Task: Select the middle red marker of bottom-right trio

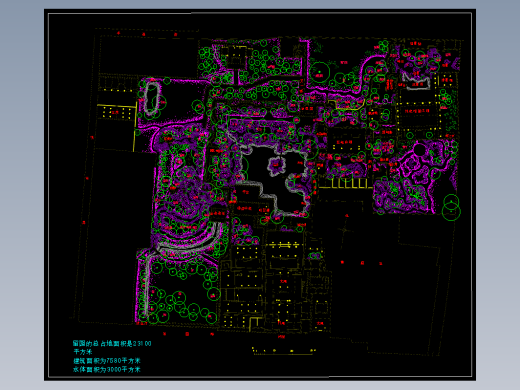Action: pos(362,263)
